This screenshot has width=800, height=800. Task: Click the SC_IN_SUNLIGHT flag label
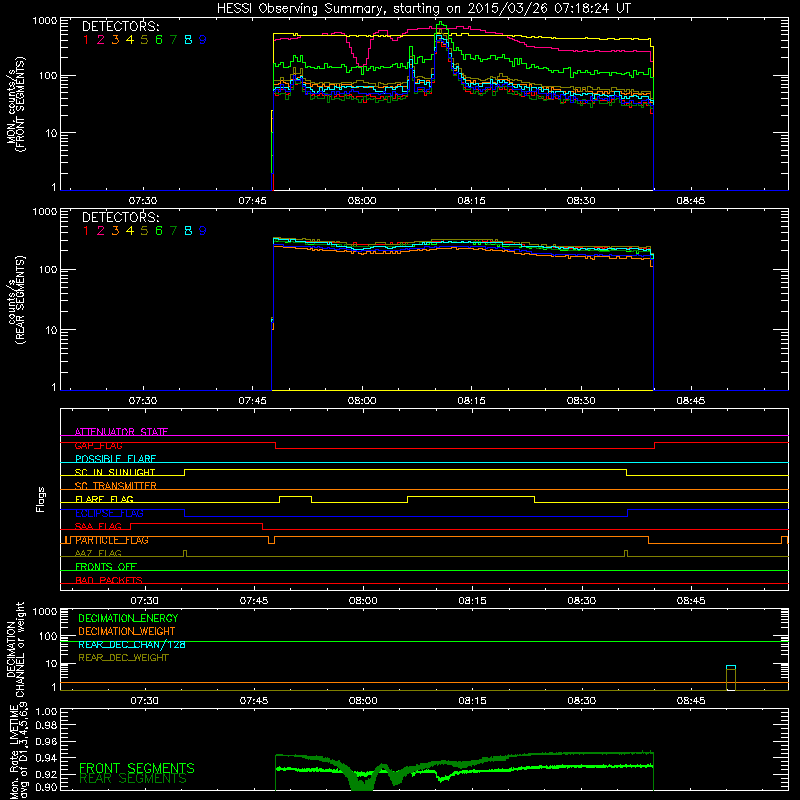pos(115,472)
